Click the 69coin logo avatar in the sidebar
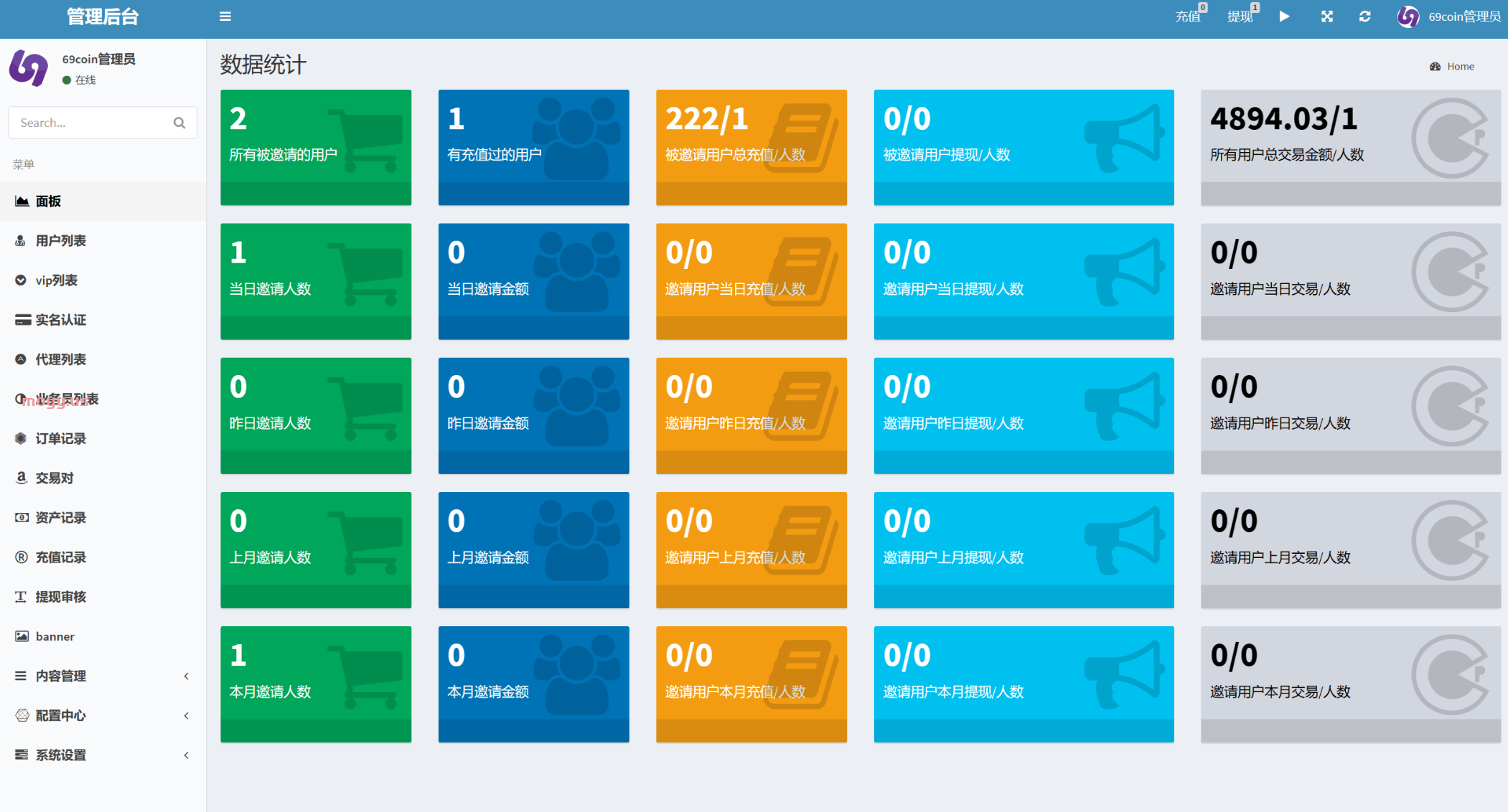The height and width of the screenshot is (812, 1508). (x=29, y=67)
